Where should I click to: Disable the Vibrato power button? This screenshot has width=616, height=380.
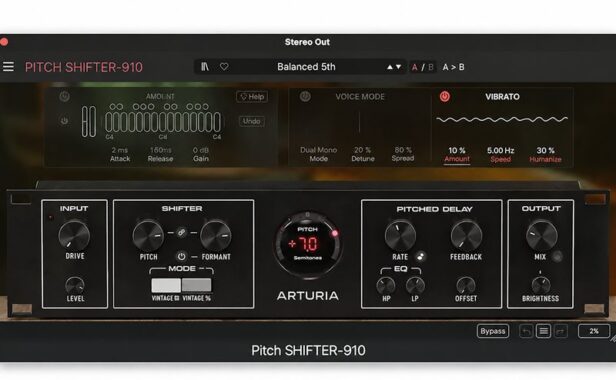(x=445, y=97)
